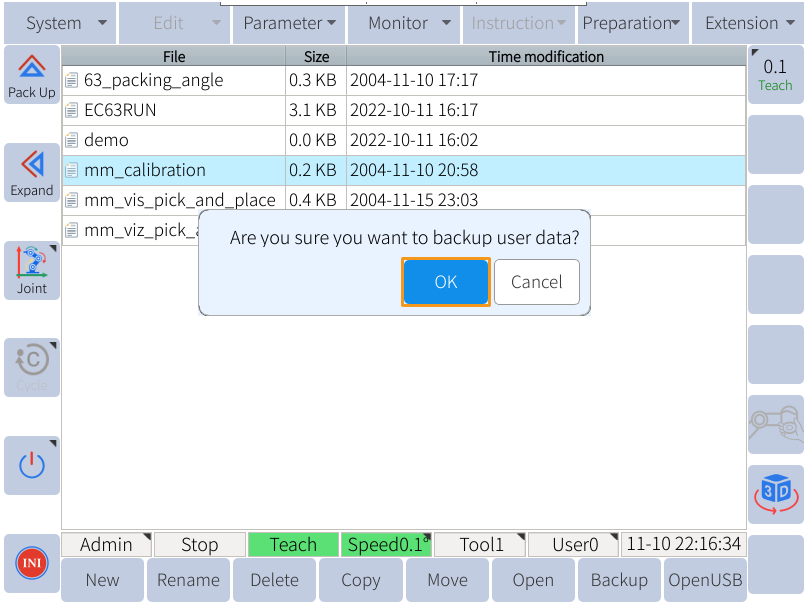This screenshot has height=604, width=807.
Task: Click the blue power icon
Action: tap(32, 465)
